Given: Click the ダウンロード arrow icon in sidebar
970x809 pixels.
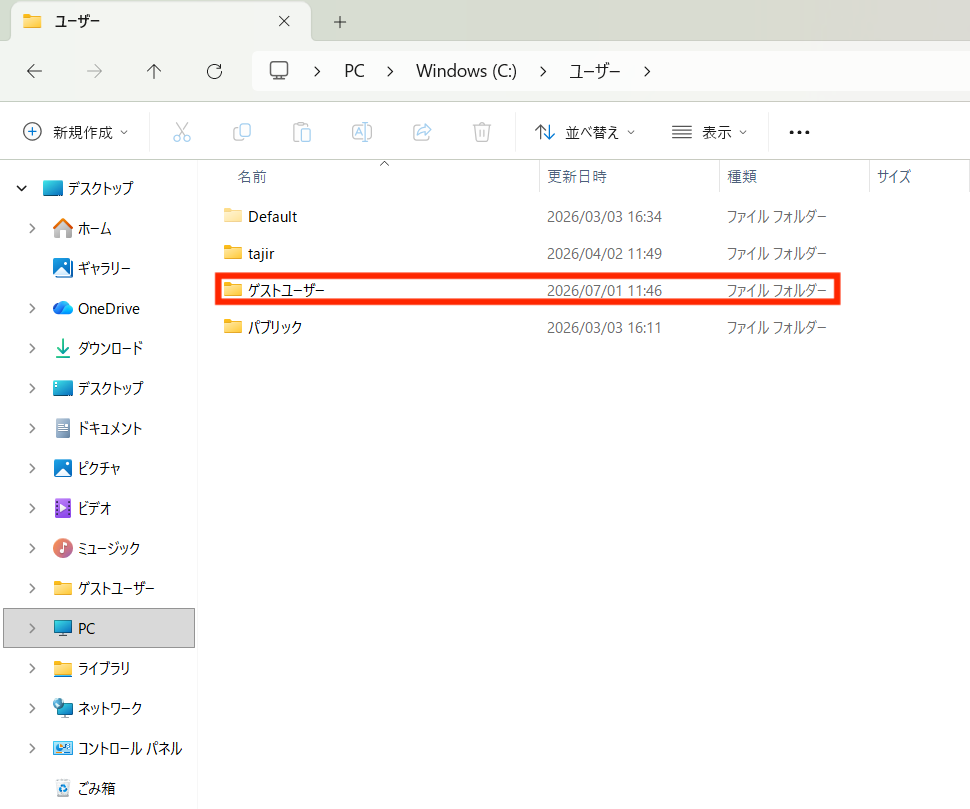Looking at the screenshot, I should point(62,348).
